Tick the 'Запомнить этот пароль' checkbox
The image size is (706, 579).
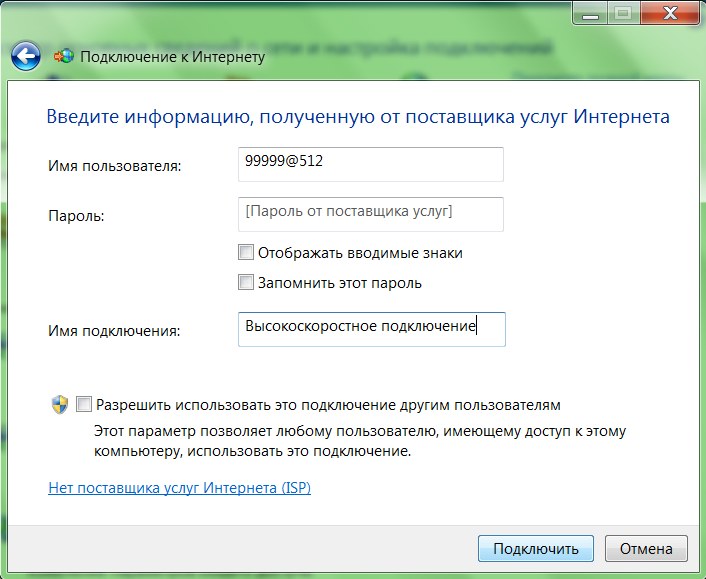246,282
